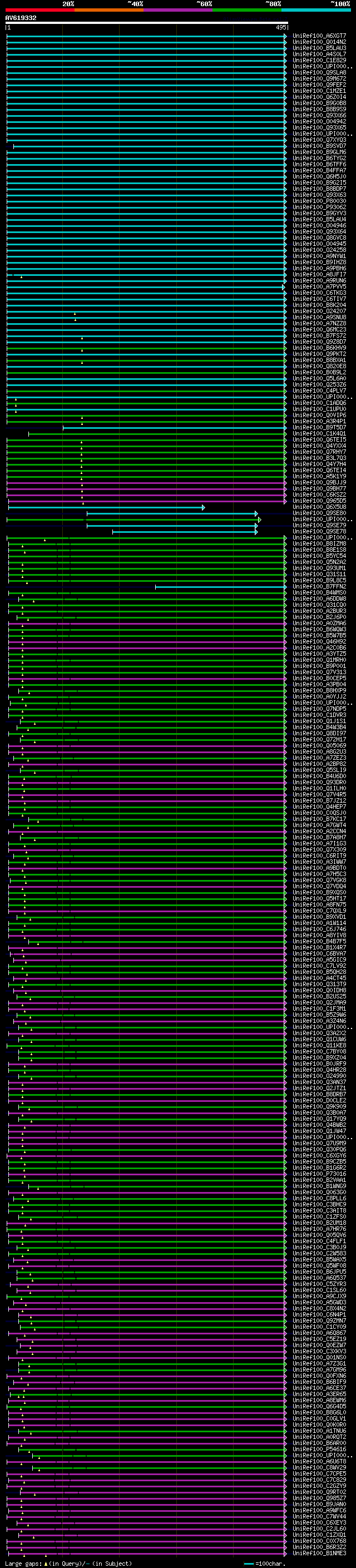Click the Large gaps legend text
356x1568 pixels.
[68, 1563]
